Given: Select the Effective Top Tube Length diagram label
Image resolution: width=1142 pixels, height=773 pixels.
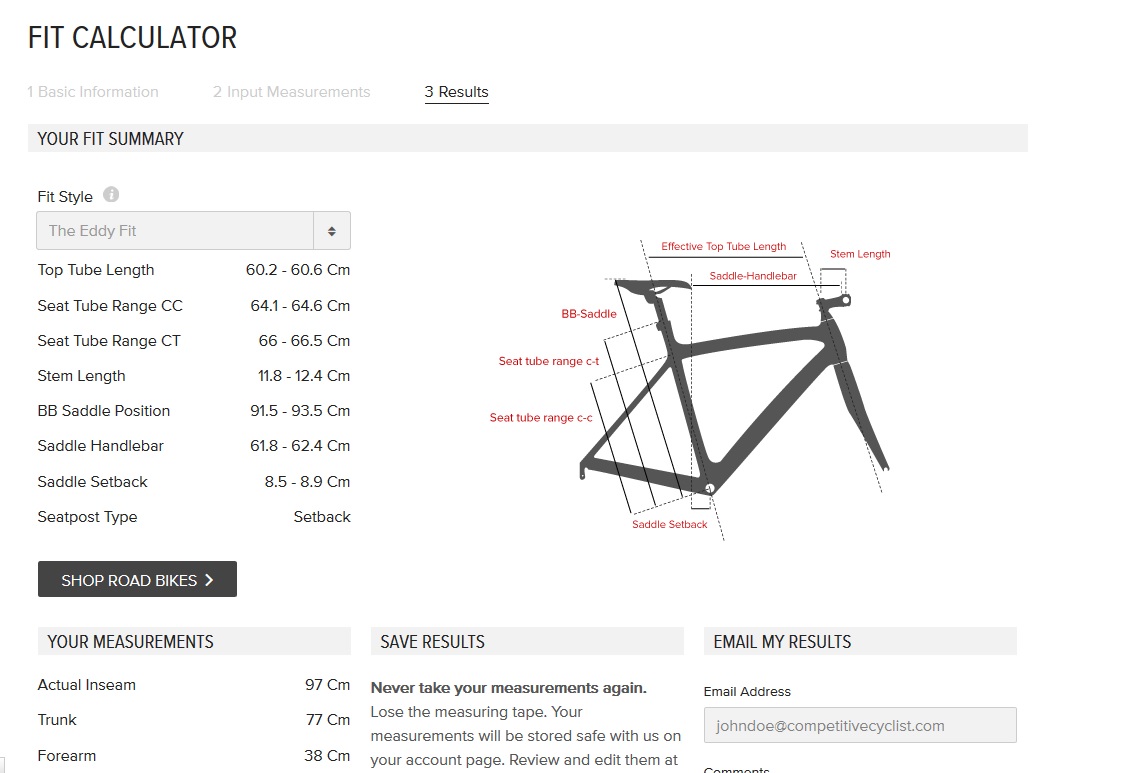Looking at the screenshot, I should [723, 247].
